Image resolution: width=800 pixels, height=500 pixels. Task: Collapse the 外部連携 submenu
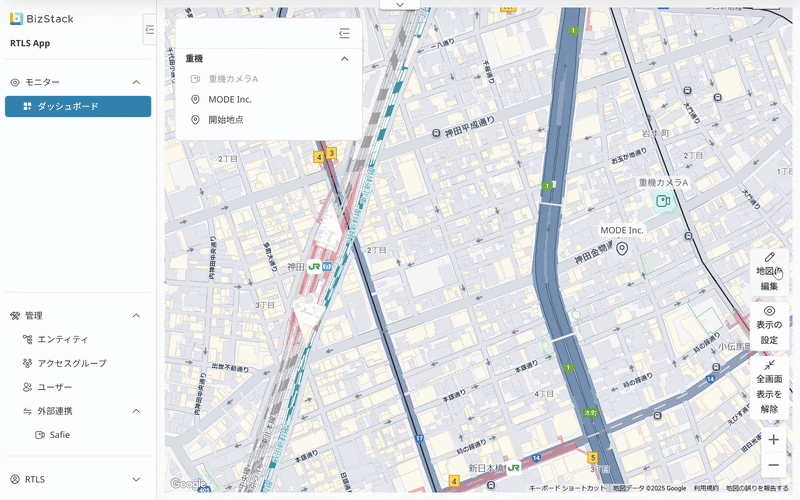pyautogui.click(x=136, y=411)
